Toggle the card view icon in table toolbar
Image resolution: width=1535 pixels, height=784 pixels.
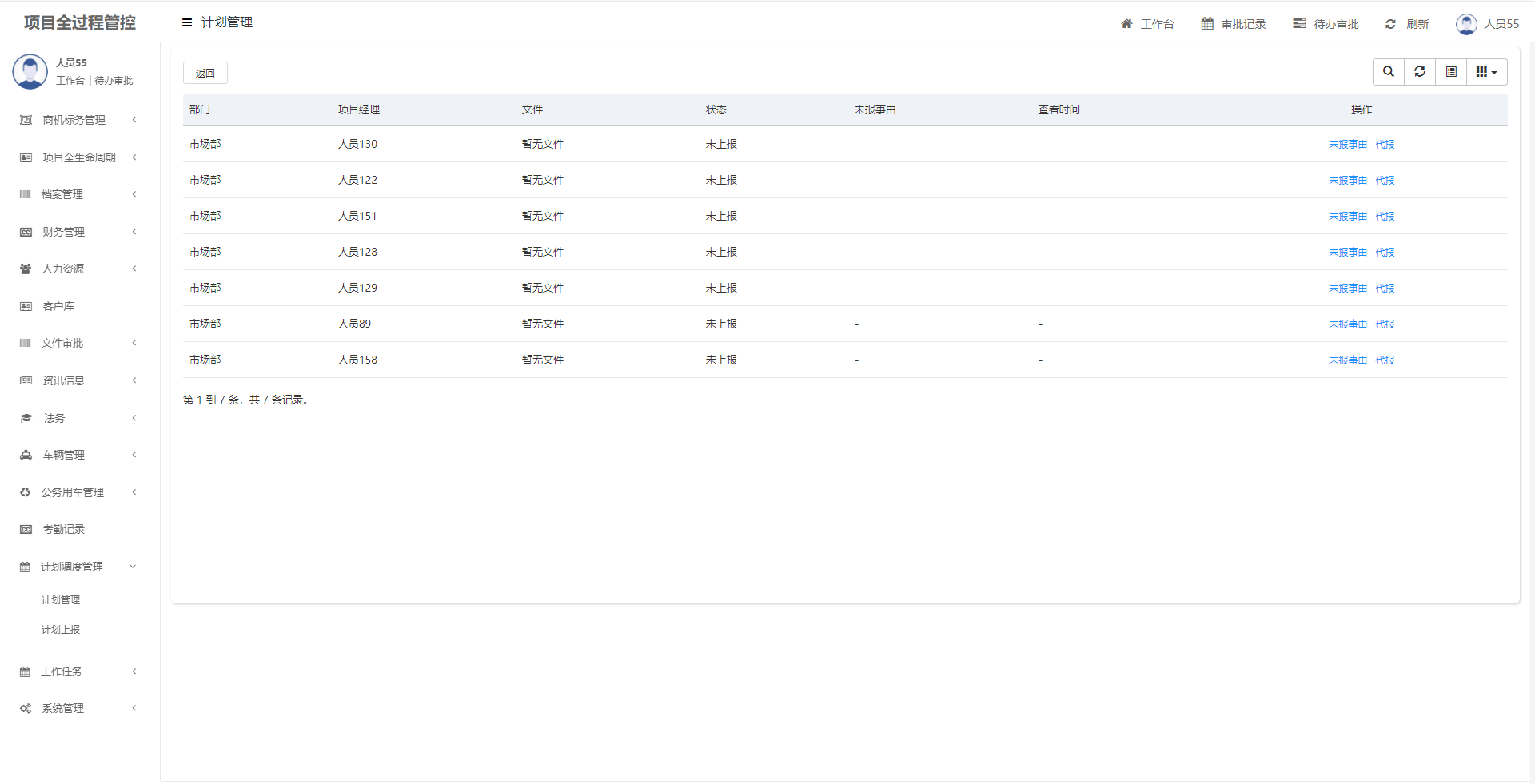pyautogui.click(x=1451, y=72)
